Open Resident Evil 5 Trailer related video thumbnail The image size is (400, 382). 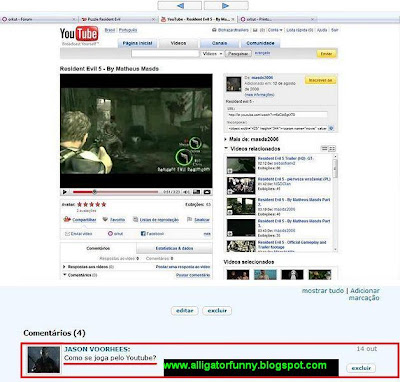tap(241, 165)
